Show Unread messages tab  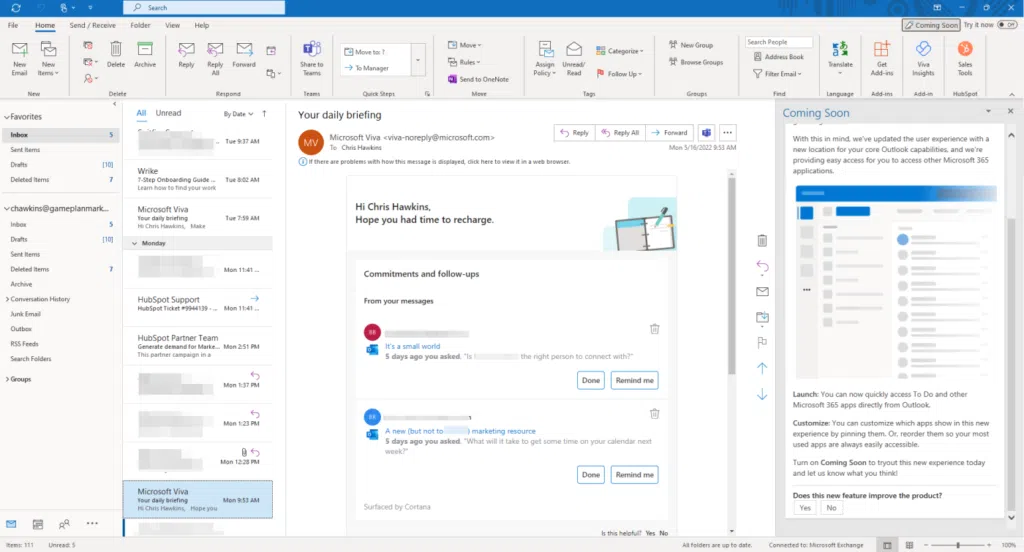(168, 113)
